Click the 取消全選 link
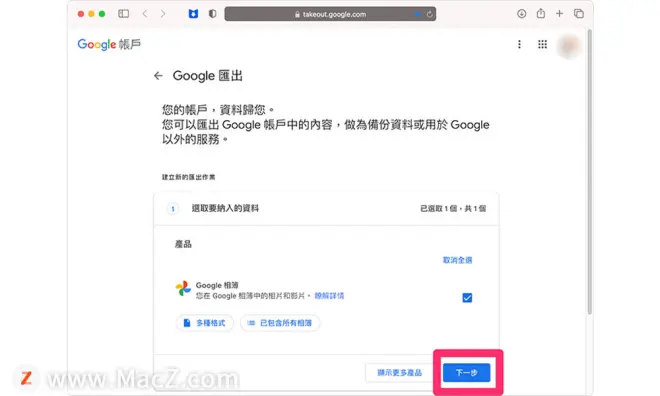 pos(458,260)
